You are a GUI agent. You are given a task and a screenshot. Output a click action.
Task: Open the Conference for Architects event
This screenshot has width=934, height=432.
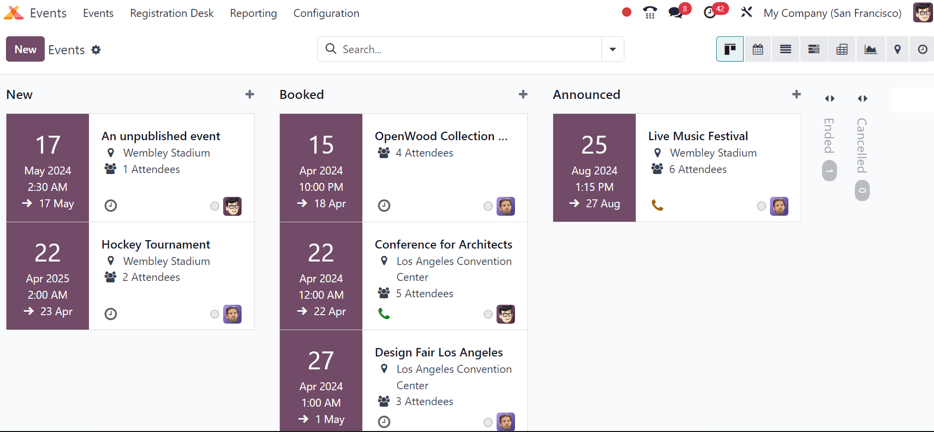point(443,244)
